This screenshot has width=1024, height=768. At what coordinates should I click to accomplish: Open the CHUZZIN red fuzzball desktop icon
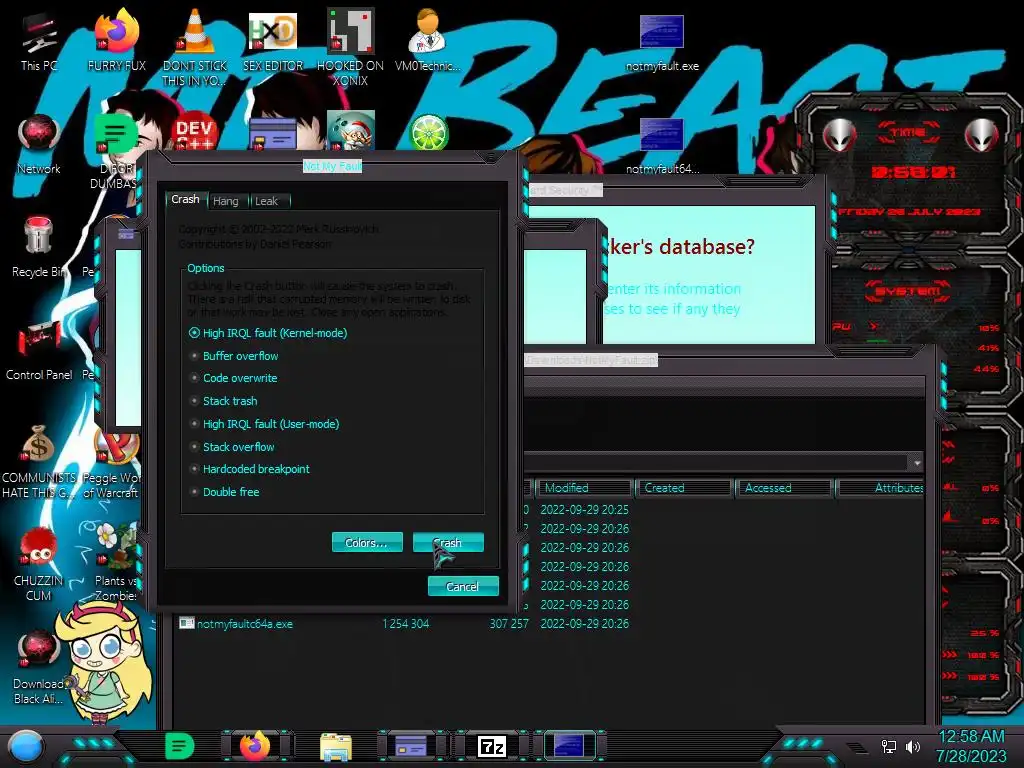pos(39,564)
